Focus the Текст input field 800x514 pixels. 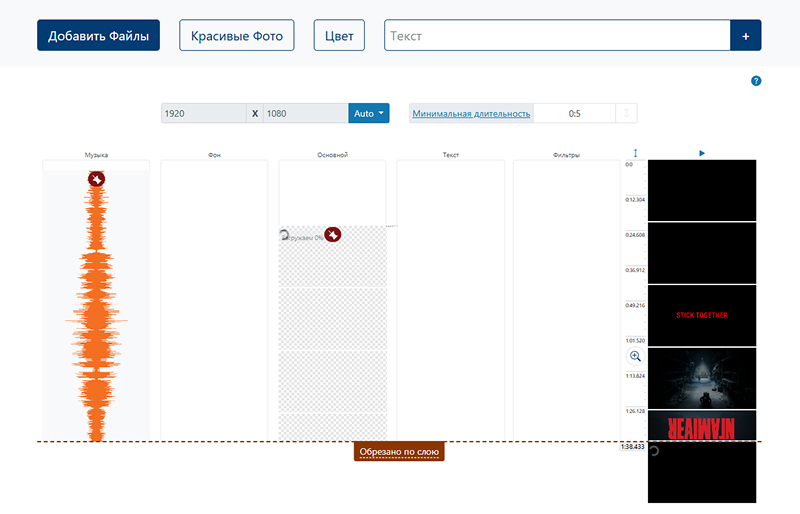point(557,36)
